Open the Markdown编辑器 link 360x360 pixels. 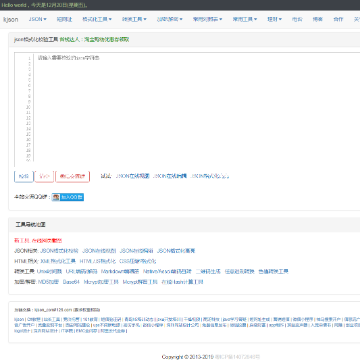point(120,272)
